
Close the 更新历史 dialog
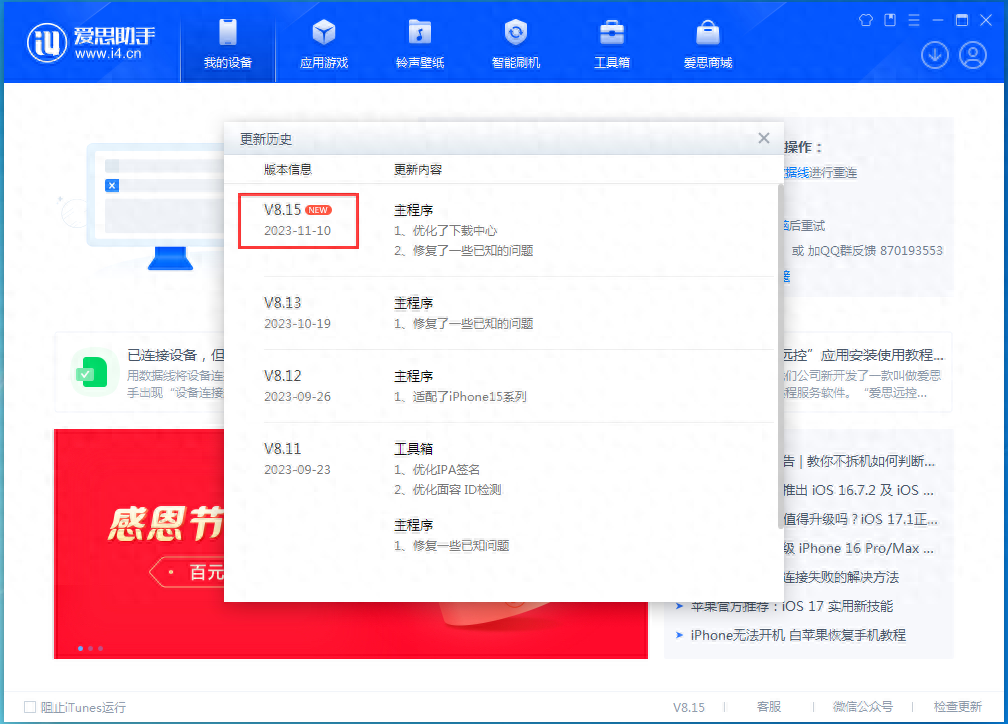[x=763, y=138]
